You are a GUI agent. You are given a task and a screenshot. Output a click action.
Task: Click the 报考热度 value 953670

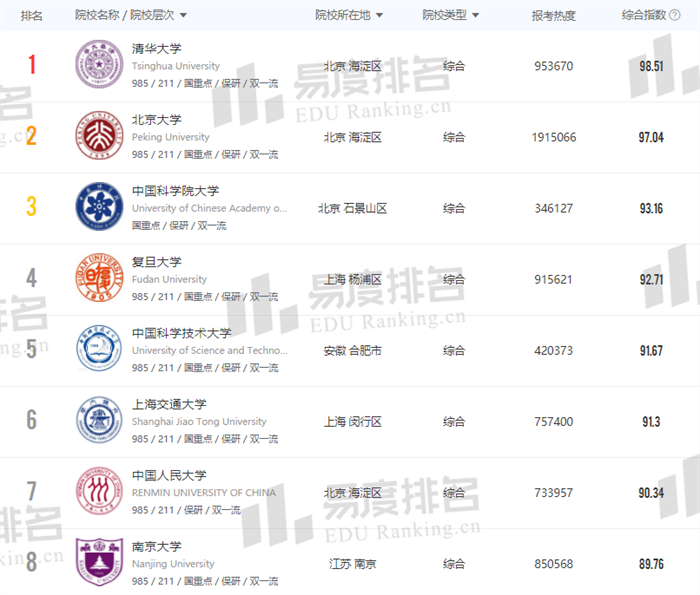(x=554, y=66)
